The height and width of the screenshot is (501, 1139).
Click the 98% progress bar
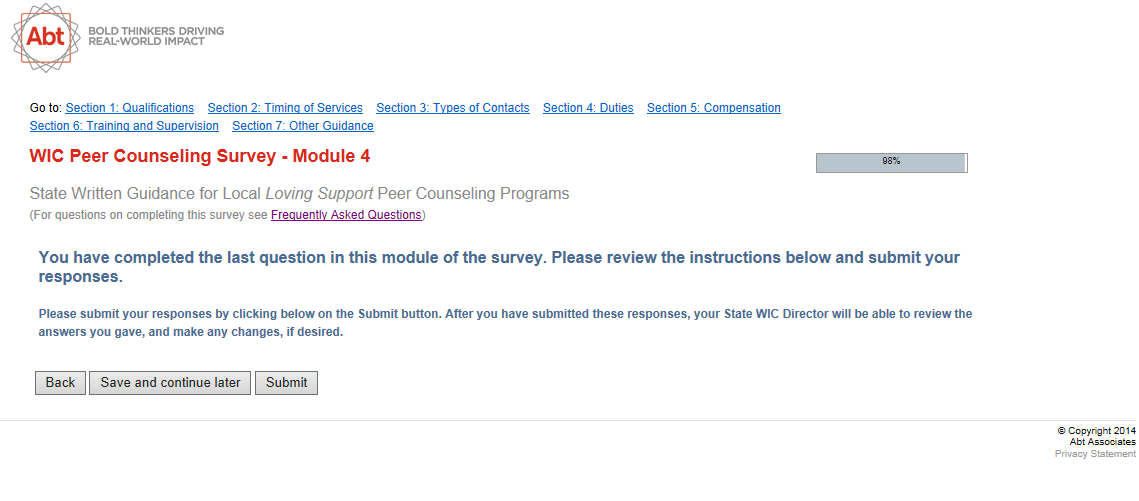point(891,162)
